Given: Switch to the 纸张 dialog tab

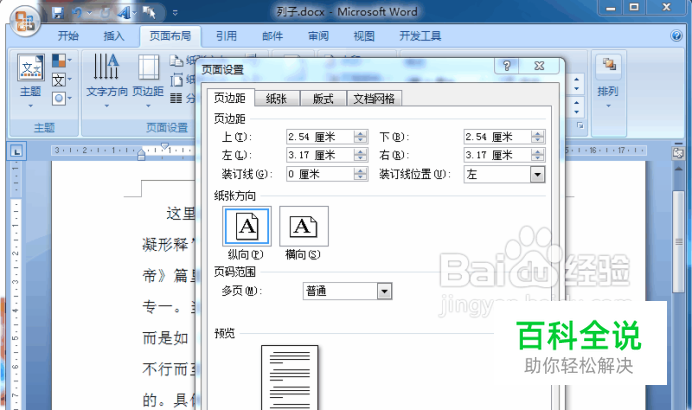Looking at the screenshot, I should pyautogui.click(x=277, y=98).
